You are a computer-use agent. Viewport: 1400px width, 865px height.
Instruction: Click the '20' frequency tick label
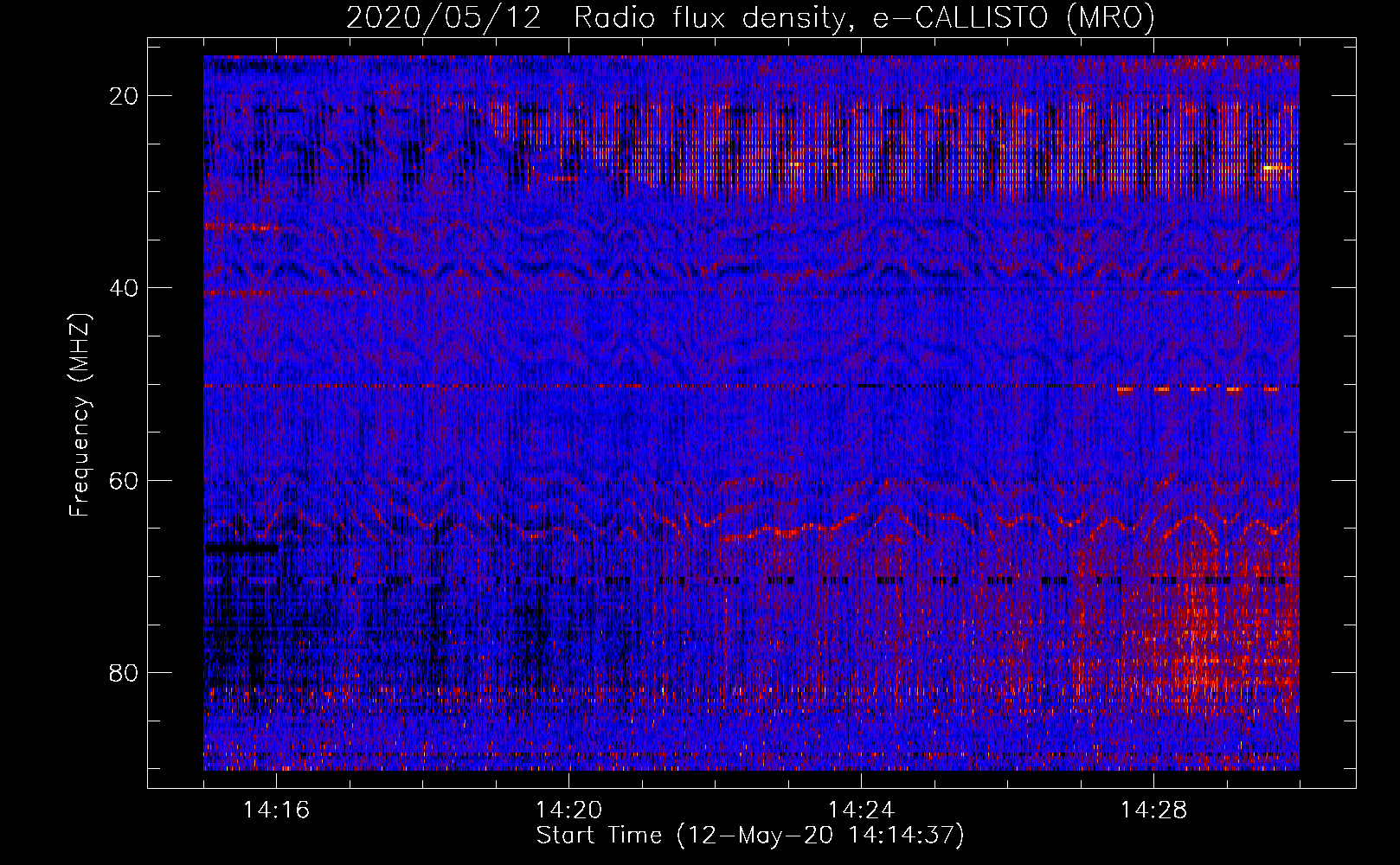124,96
